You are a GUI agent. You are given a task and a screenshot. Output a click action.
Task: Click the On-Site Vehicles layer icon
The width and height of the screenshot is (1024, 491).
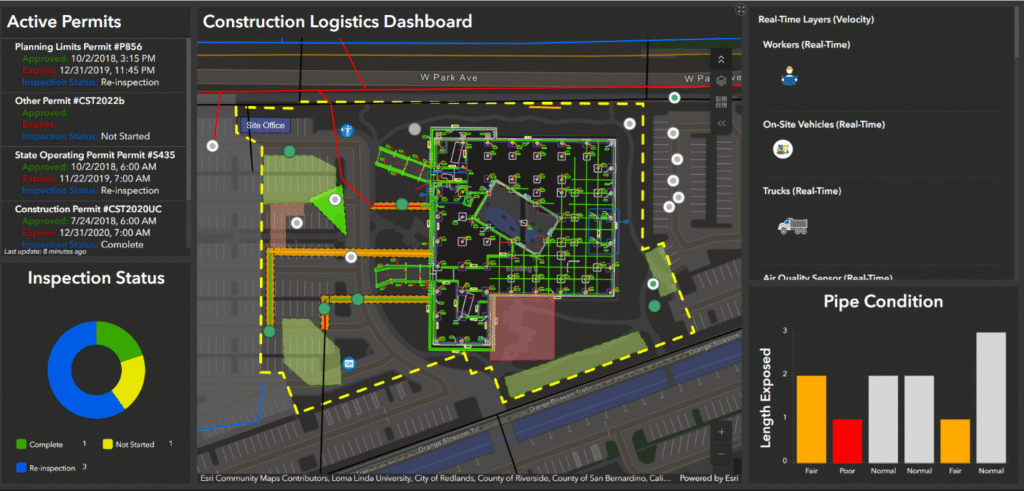coord(783,149)
